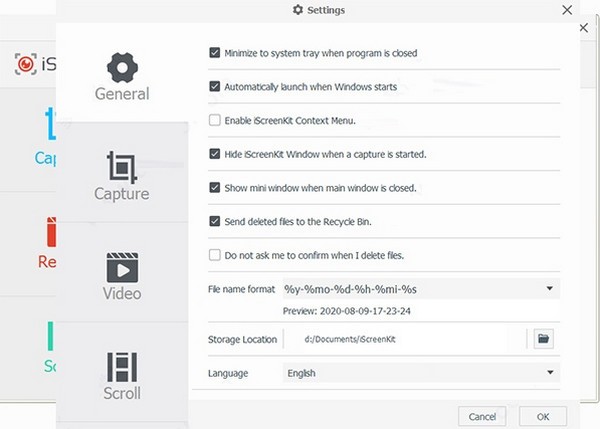
Task: Switch to the Capture tab label
Action: pyautogui.click(x=122, y=194)
